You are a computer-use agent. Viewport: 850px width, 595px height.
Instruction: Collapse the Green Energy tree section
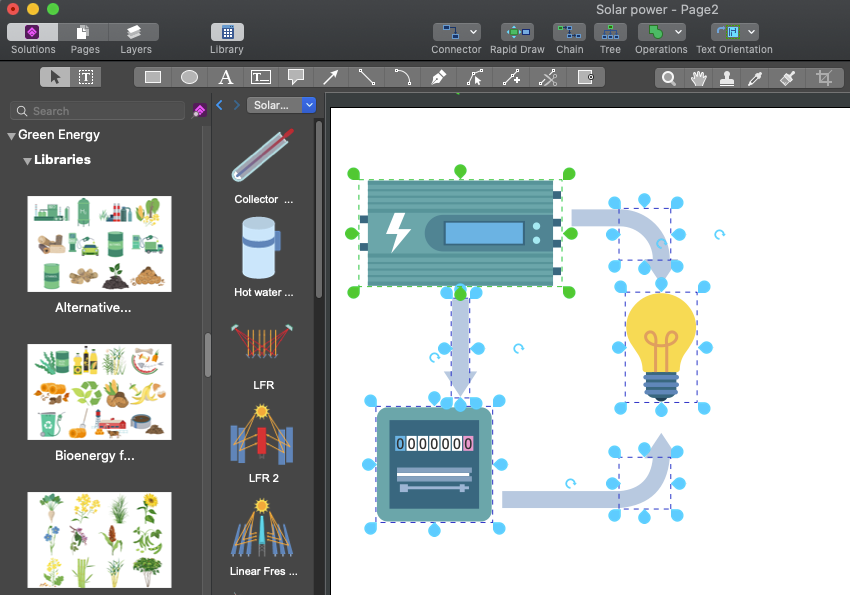click(11, 135)
